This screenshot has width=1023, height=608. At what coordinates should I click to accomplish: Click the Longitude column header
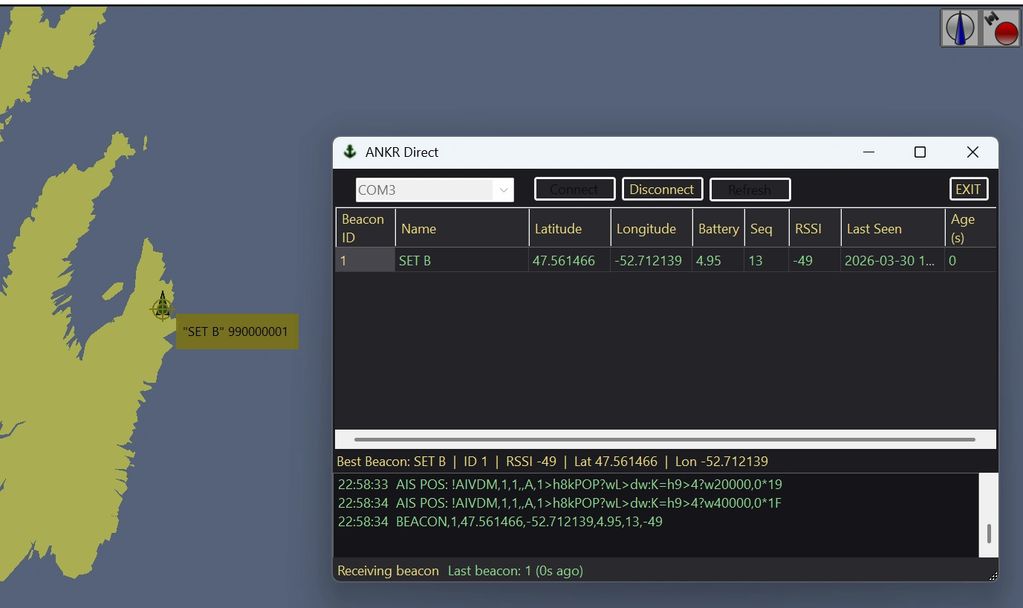pos(646,229)
